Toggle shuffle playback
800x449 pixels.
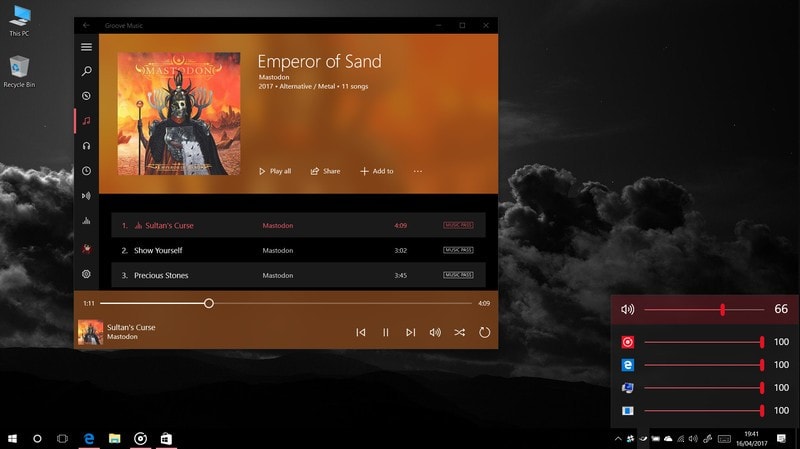click(x=460, y=333)
